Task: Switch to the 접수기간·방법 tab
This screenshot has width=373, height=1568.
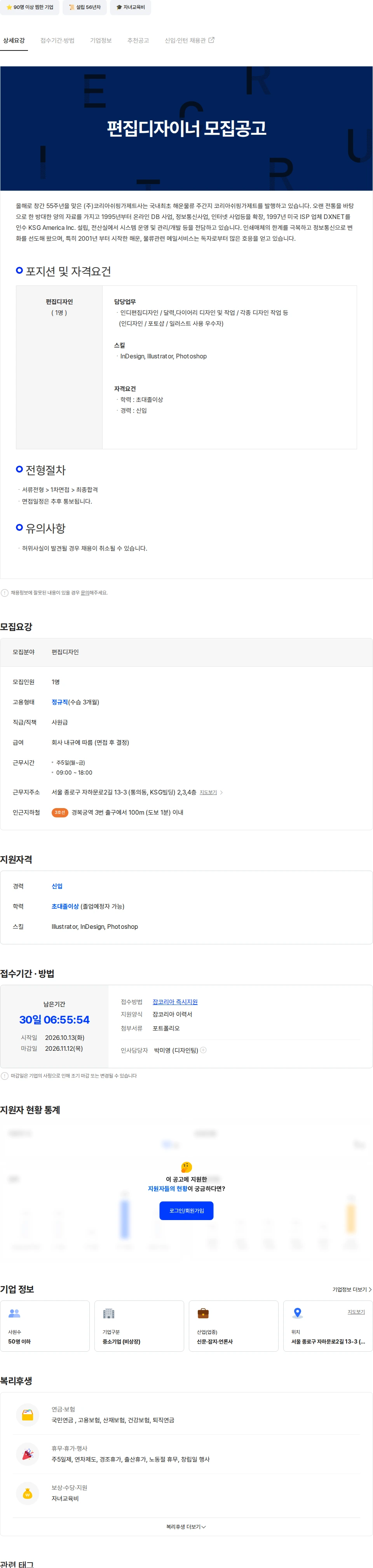Action: [x=57, y=40]
